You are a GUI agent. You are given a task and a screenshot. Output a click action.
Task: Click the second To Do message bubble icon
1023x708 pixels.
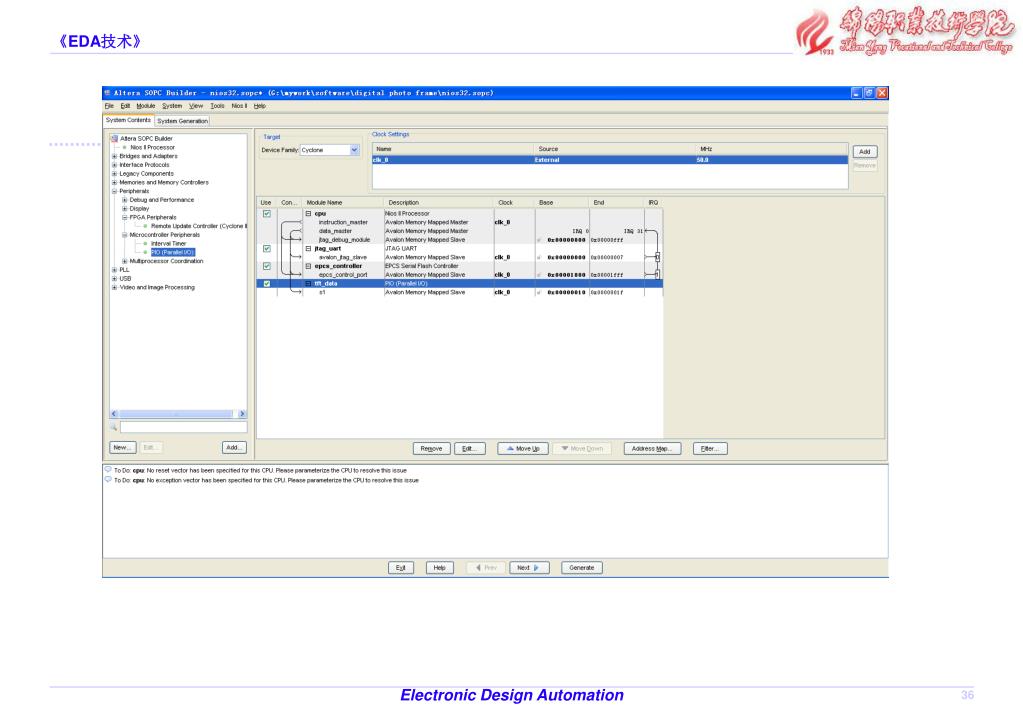(x=108, y=480)
